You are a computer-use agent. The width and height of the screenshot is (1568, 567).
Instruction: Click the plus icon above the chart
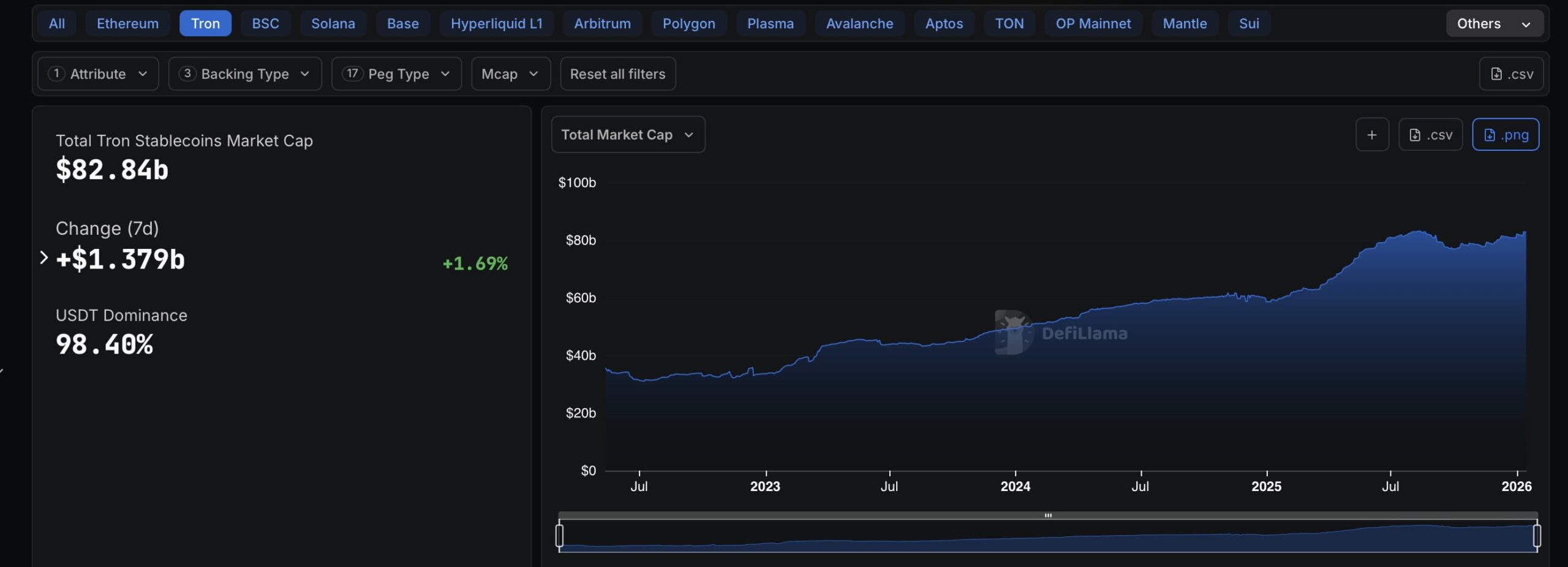pos(1372,134)
